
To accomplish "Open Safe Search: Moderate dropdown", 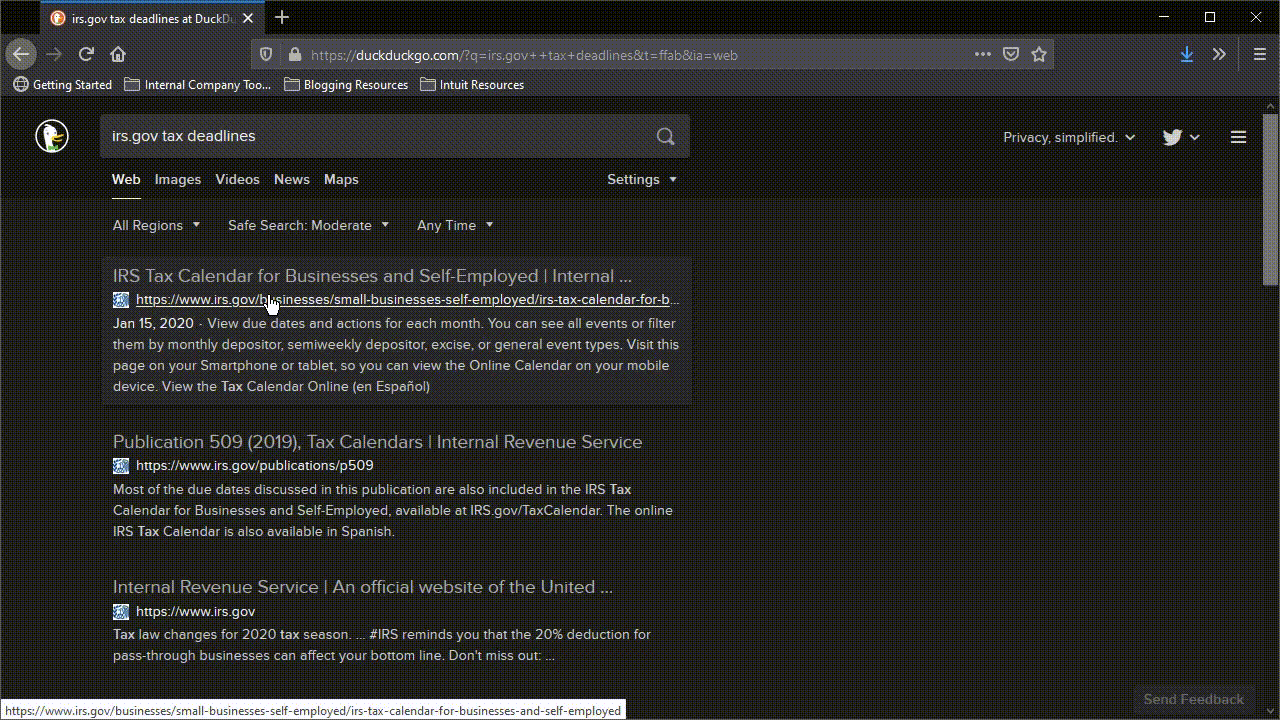I will click(308, 225).
